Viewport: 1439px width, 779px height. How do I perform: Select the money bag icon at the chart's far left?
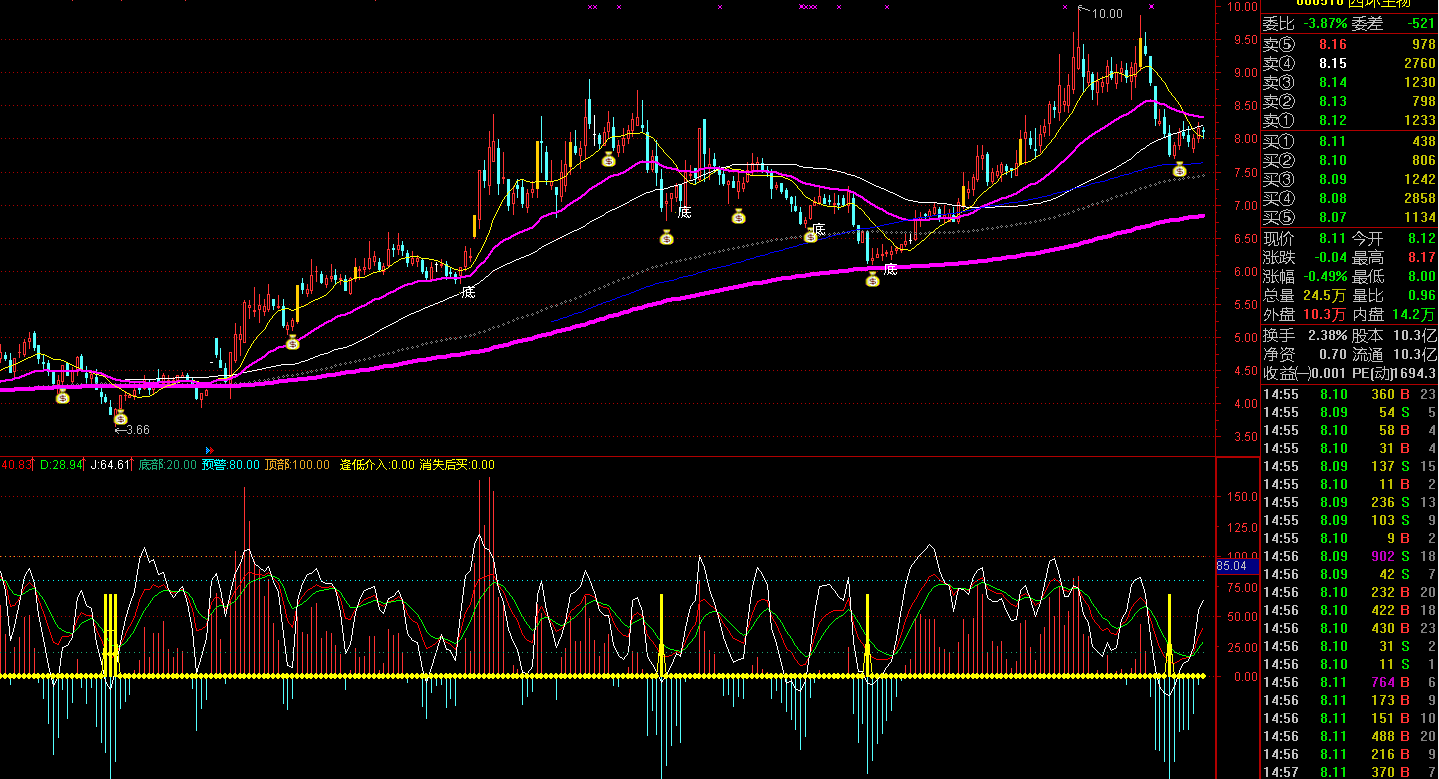pyautogui.click(x=62, y=397)
